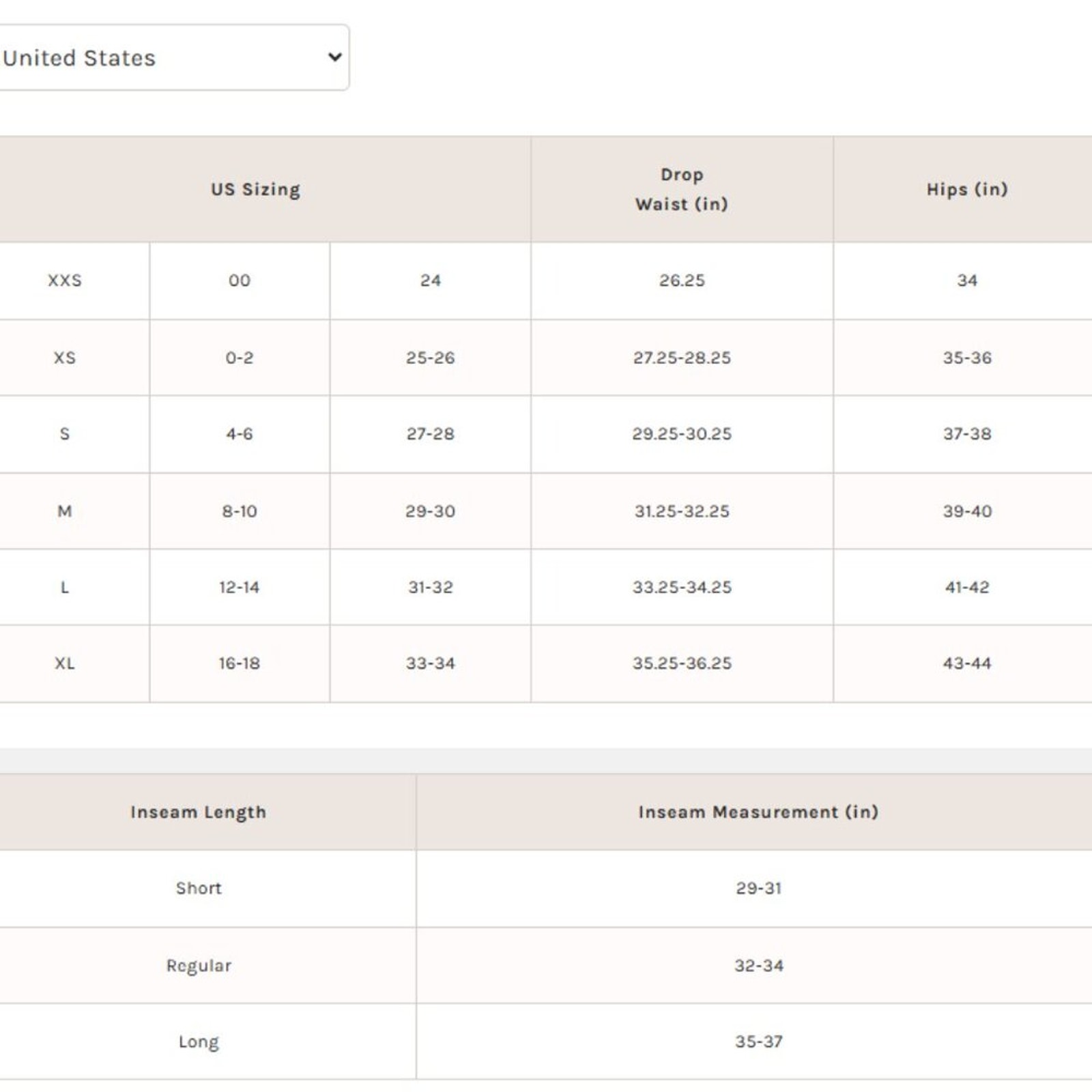Click the M size label

(x=65, y=511)
